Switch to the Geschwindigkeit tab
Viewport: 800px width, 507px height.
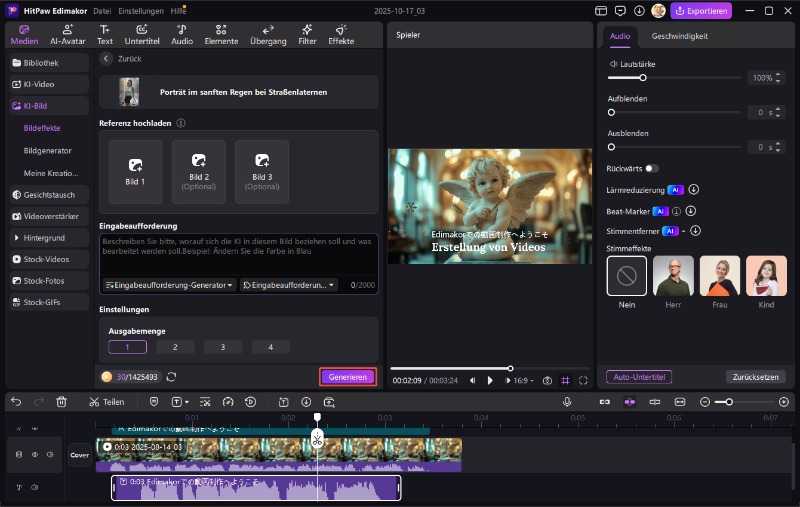tap(679, 35)
